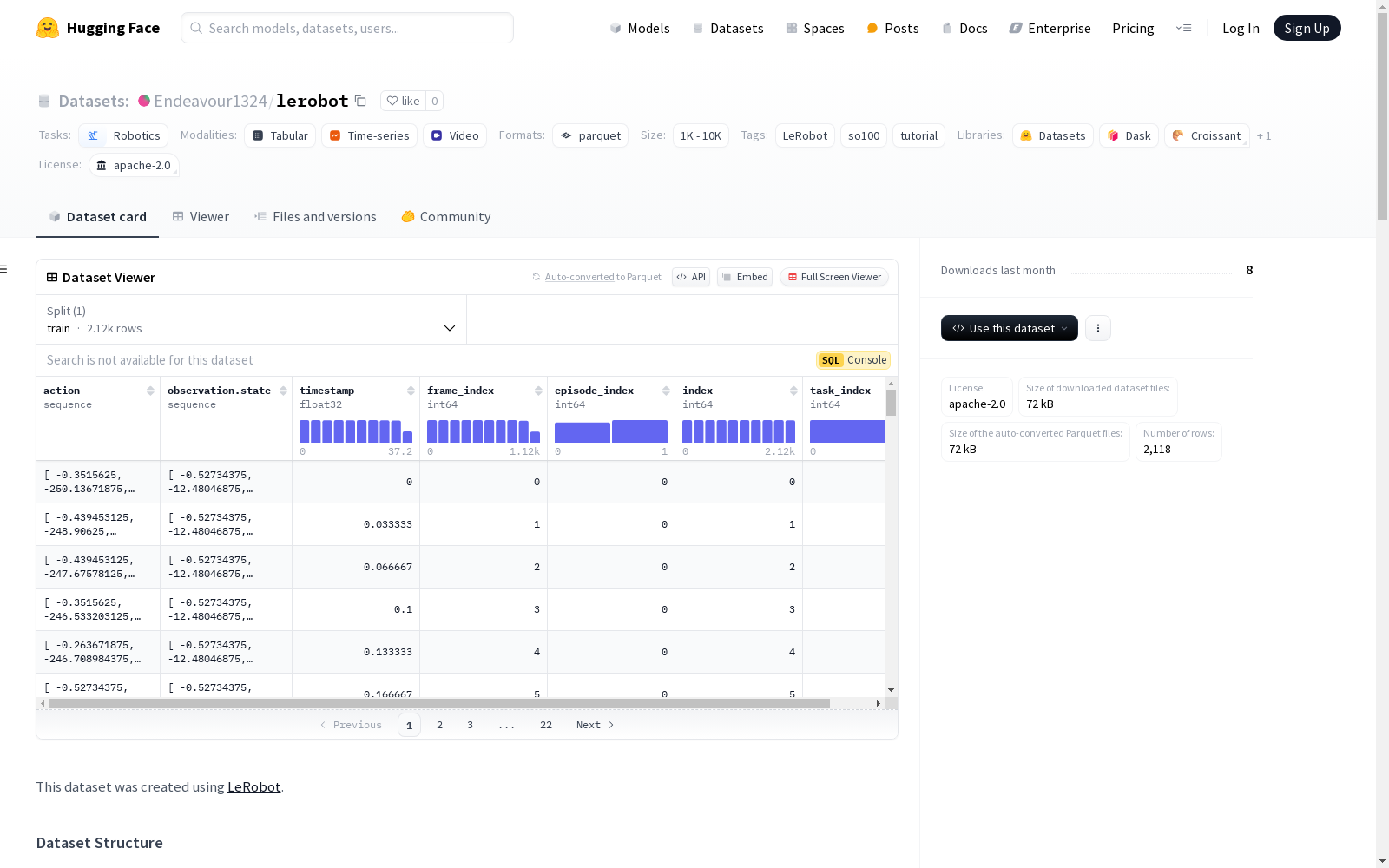Filter by Time-series modality tag
This screenshot has height=868, width=1389.
pos(369,135)
